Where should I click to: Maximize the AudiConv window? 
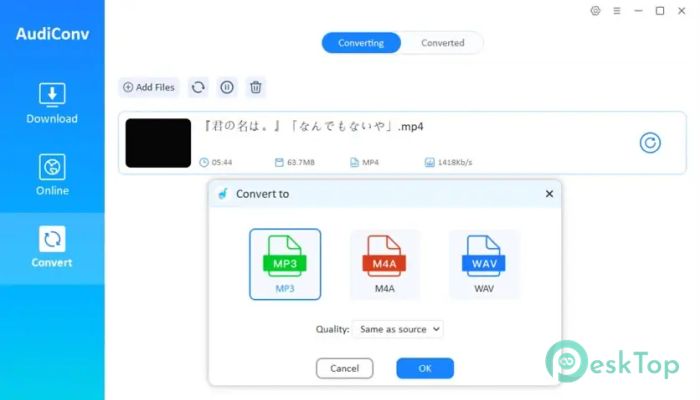coord(660,11)
